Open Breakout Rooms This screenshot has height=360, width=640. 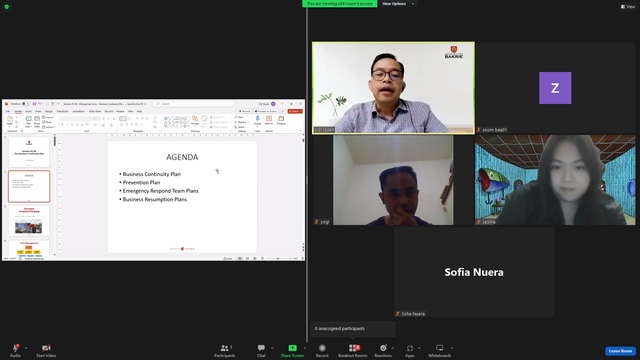coord(353,350)
